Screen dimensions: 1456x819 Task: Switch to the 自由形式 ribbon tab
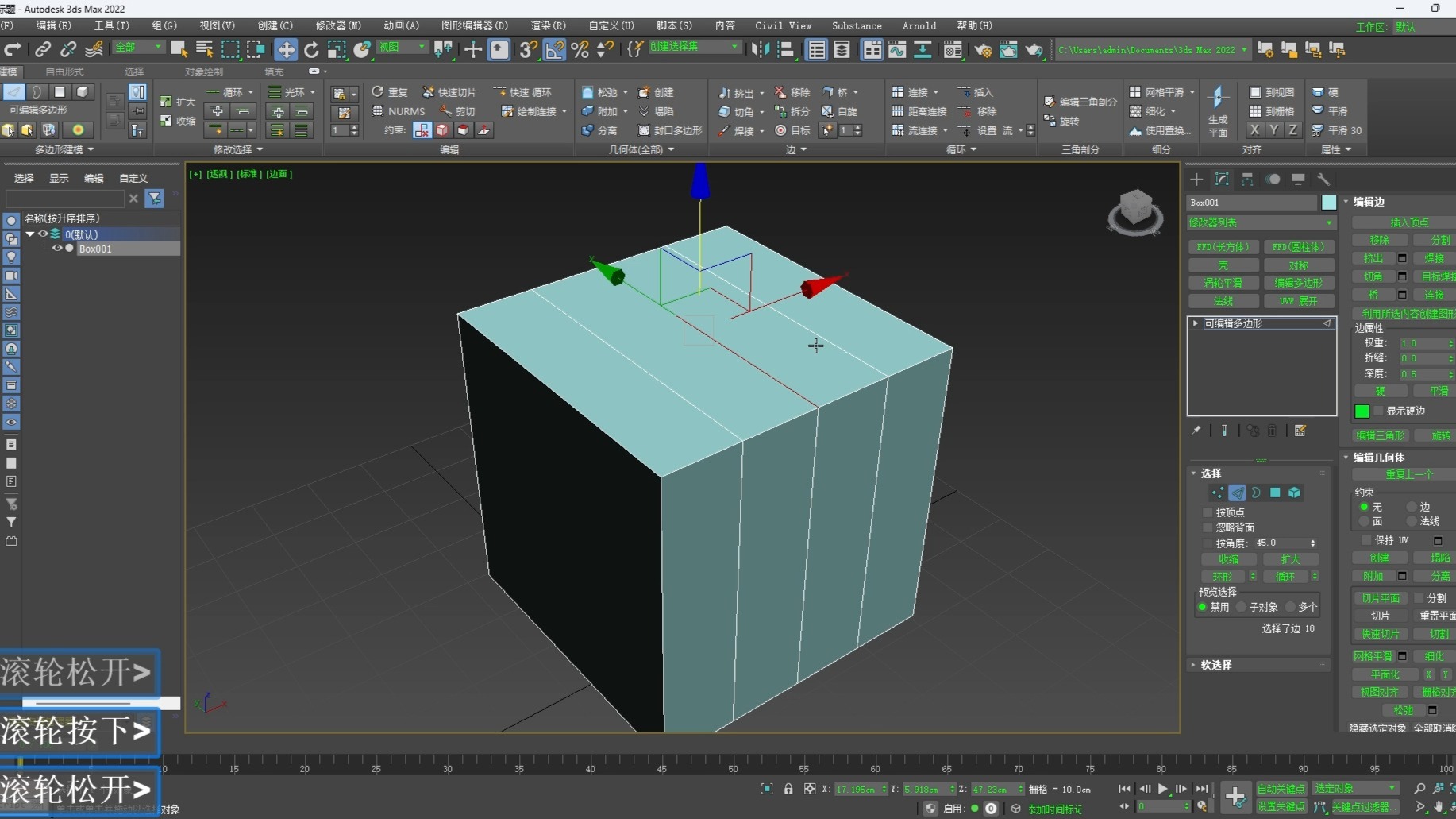(64, 71)
